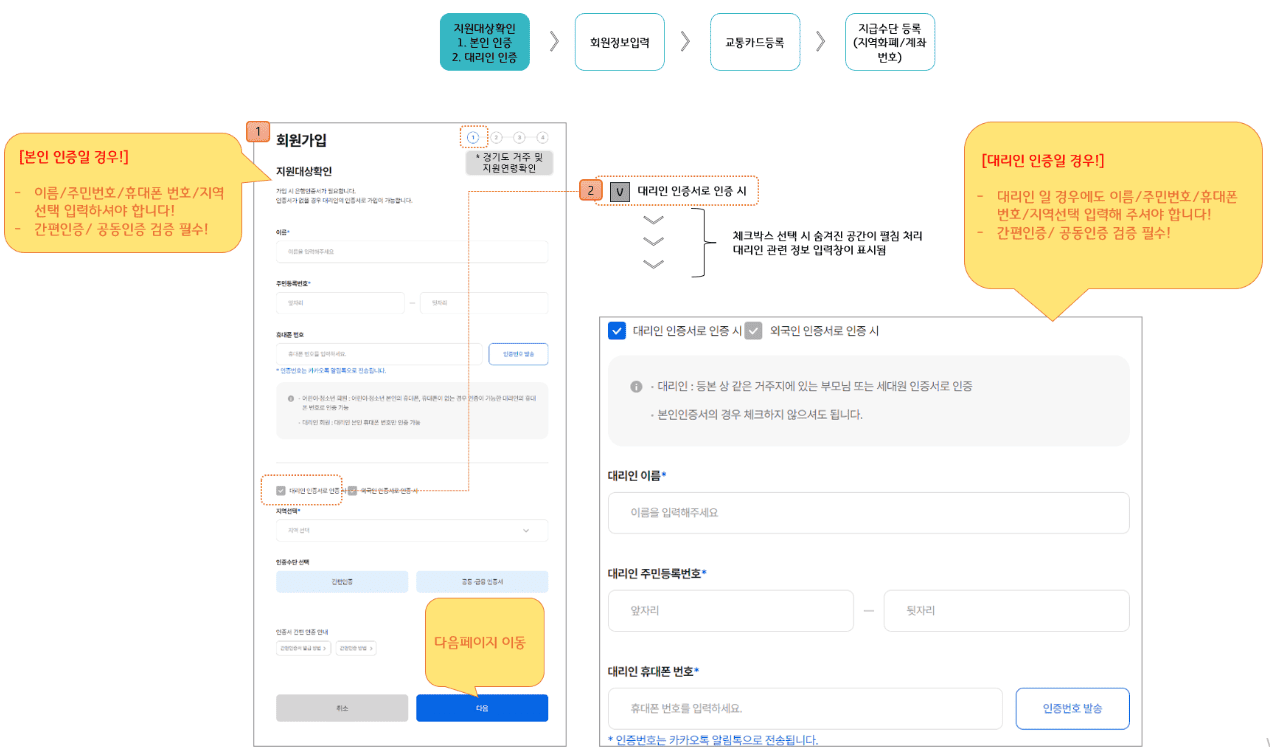Uncheck 대리인 인증서로 인증 시 in the panel
The width and height of the screenshot is (1270, 747).
(x=617, y=331)
